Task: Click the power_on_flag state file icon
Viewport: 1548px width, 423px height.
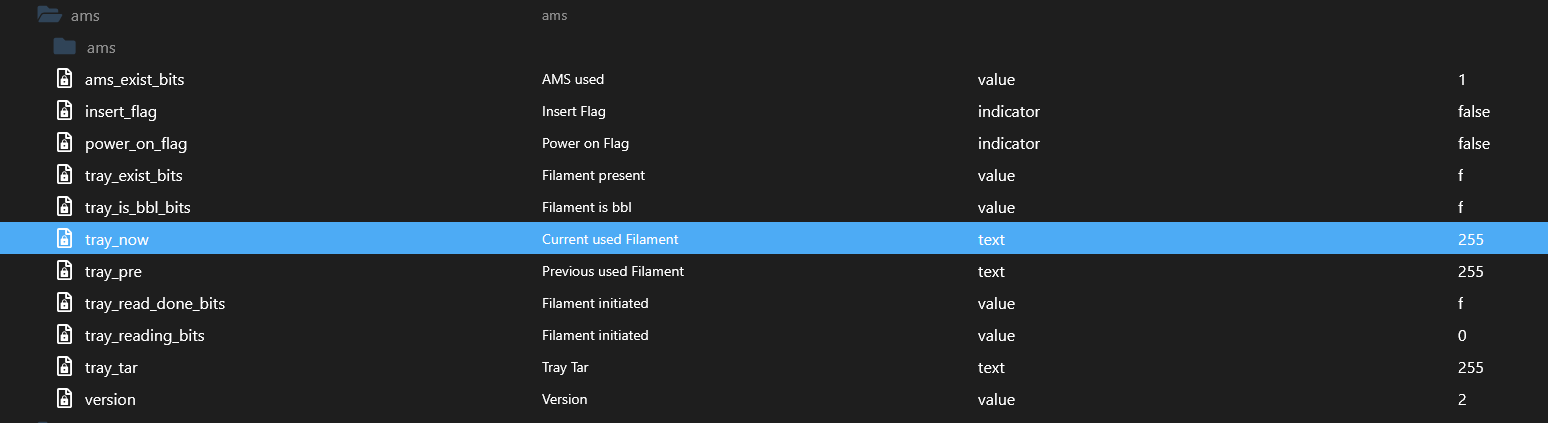Action: pyautogui.click(x=65, y=143)
